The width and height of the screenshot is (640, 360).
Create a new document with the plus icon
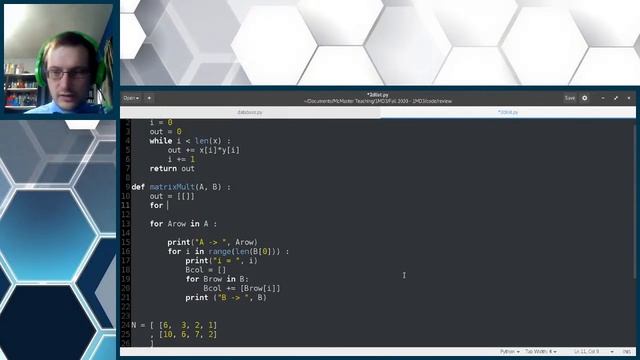pos(149,98)
